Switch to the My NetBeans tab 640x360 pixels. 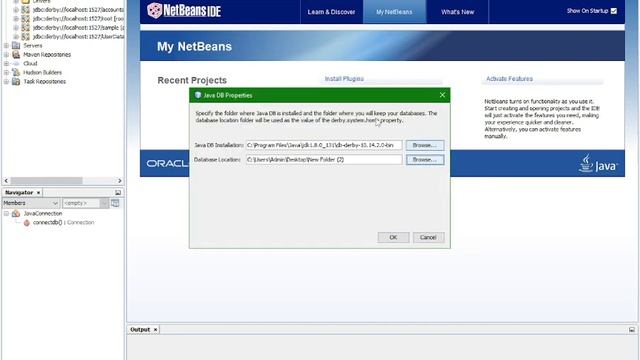pyautogui.click(x=394, y=12)
